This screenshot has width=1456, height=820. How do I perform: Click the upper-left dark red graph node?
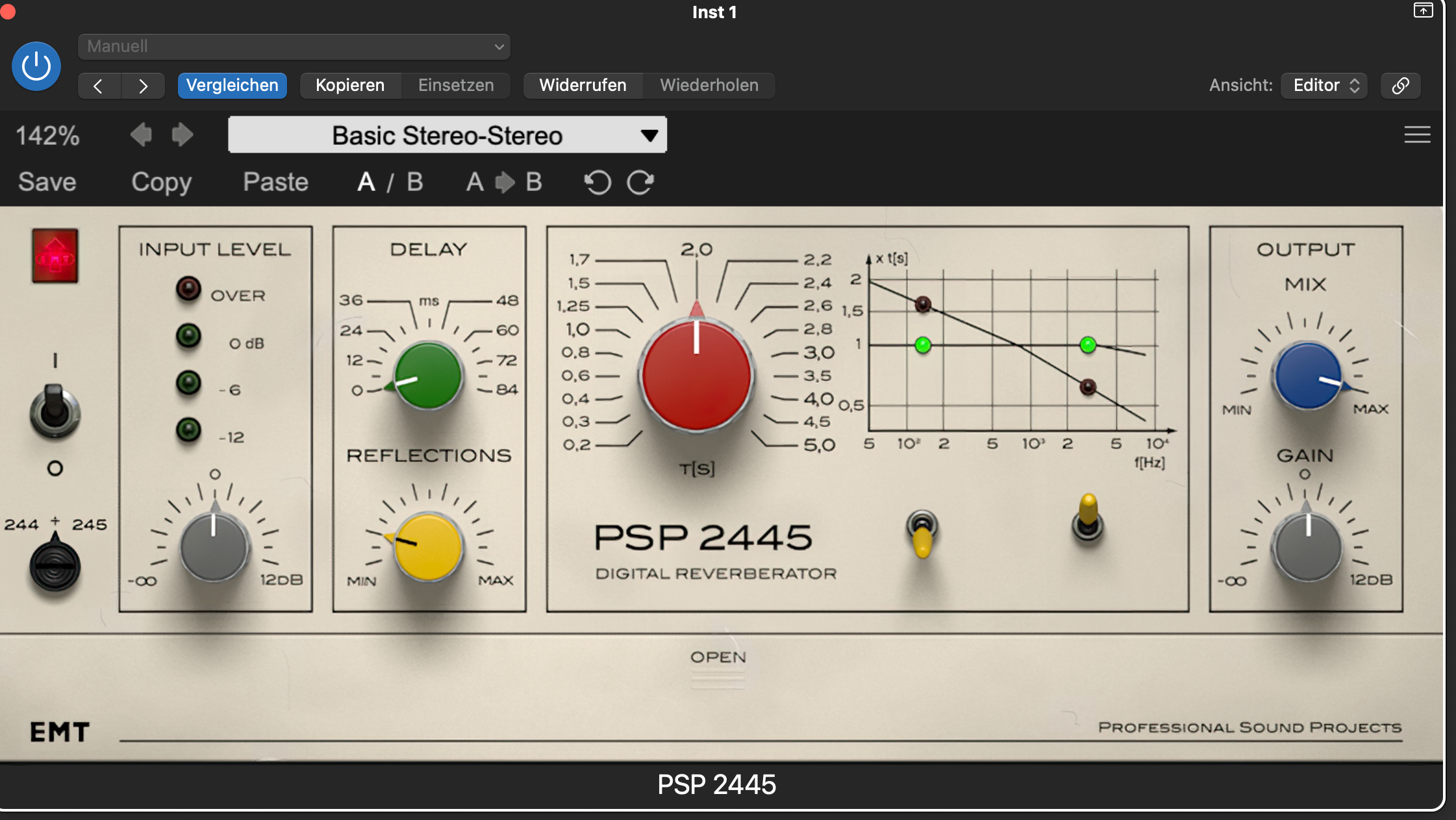(923, 304)
